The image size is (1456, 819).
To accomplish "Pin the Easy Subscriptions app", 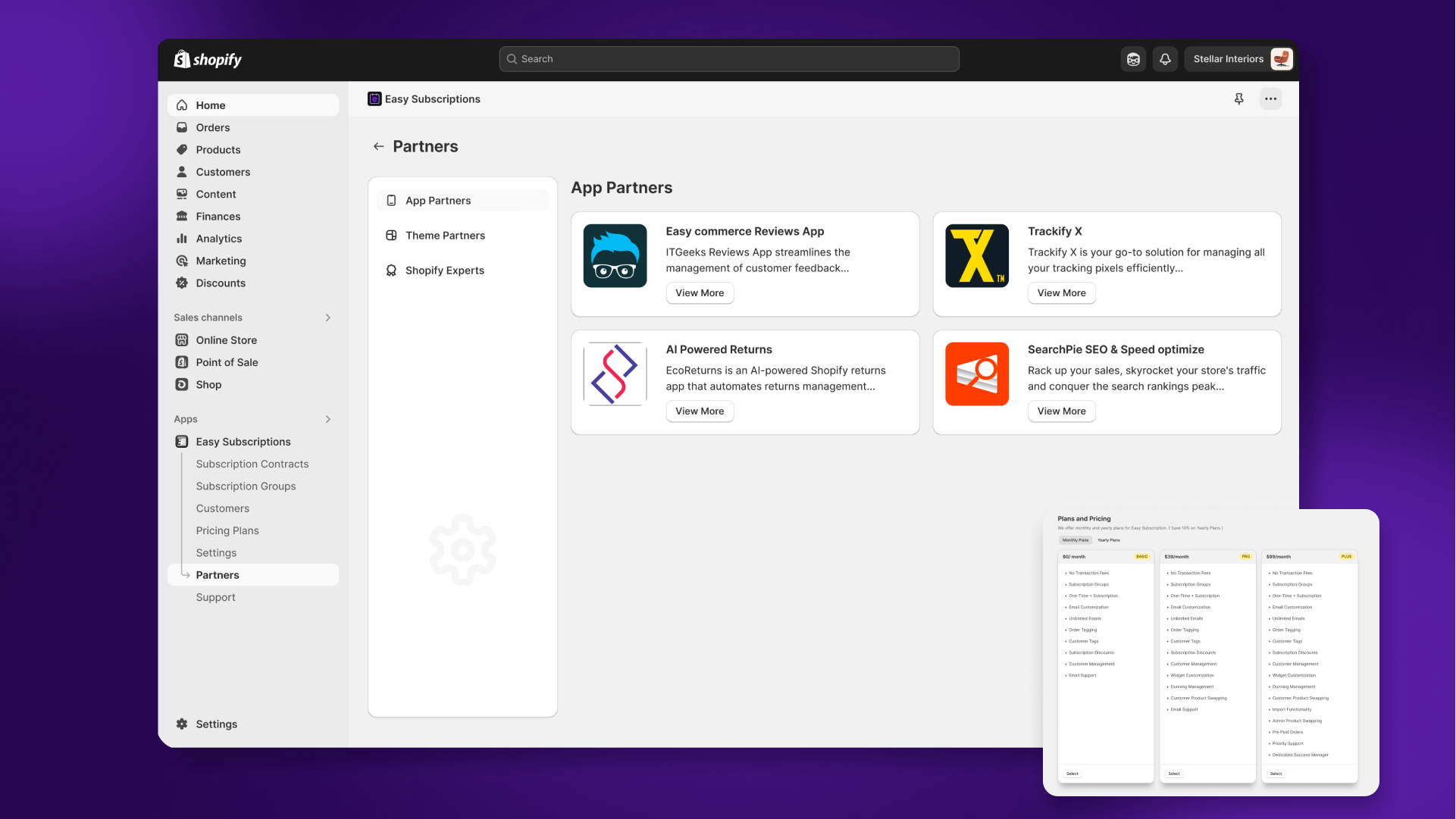I will tap(1238, 99).
